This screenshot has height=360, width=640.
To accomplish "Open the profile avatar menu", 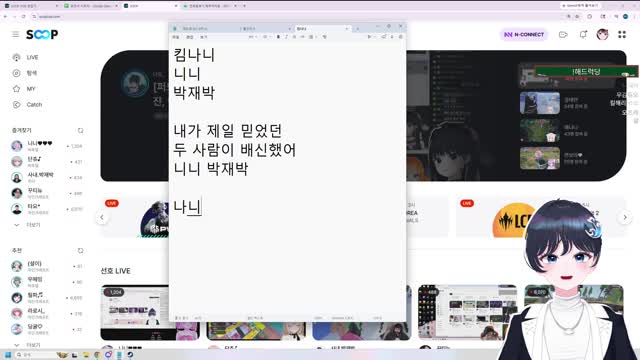I will (x=602, y=35).
